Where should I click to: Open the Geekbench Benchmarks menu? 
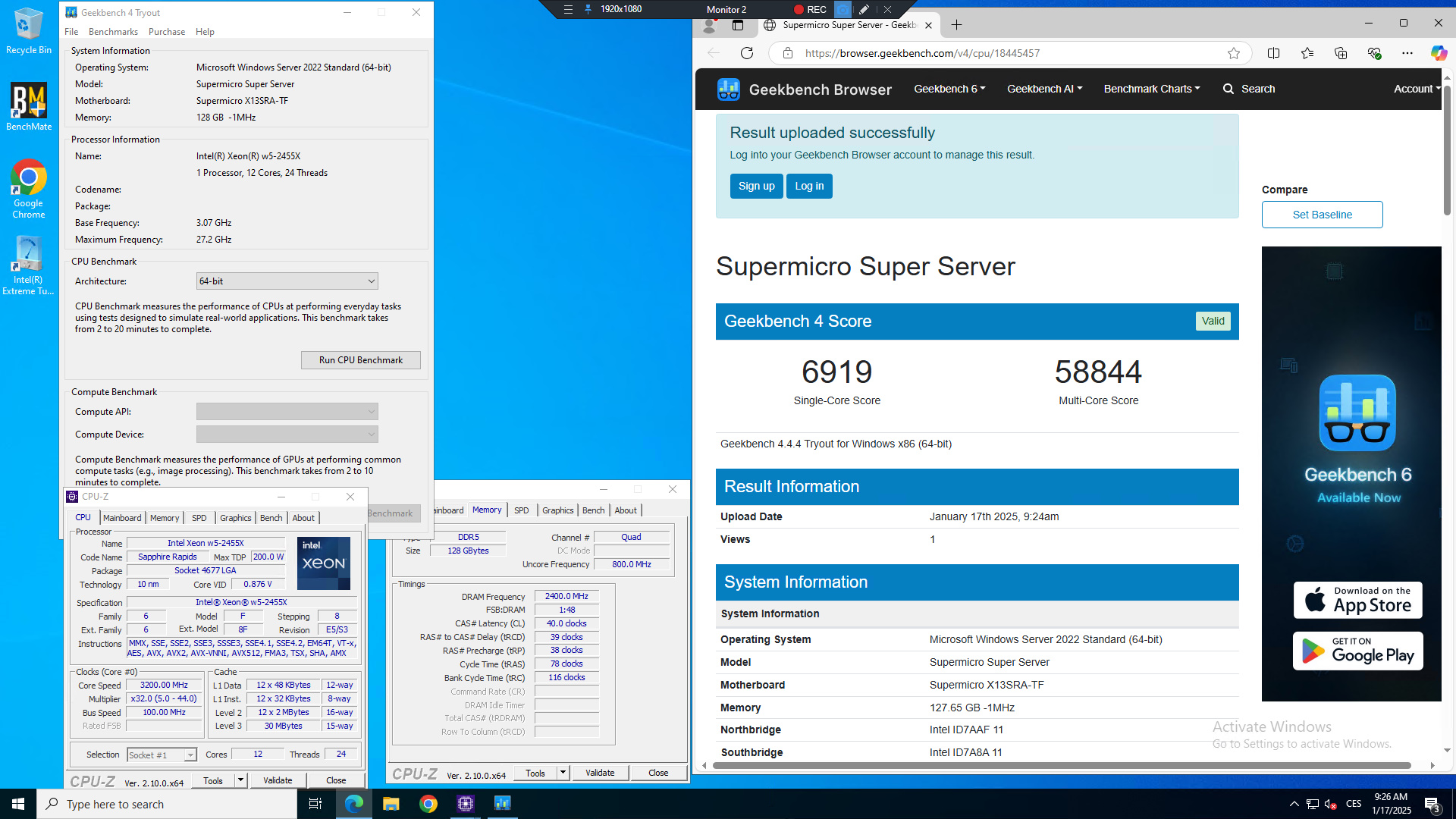tap(113, 32)
